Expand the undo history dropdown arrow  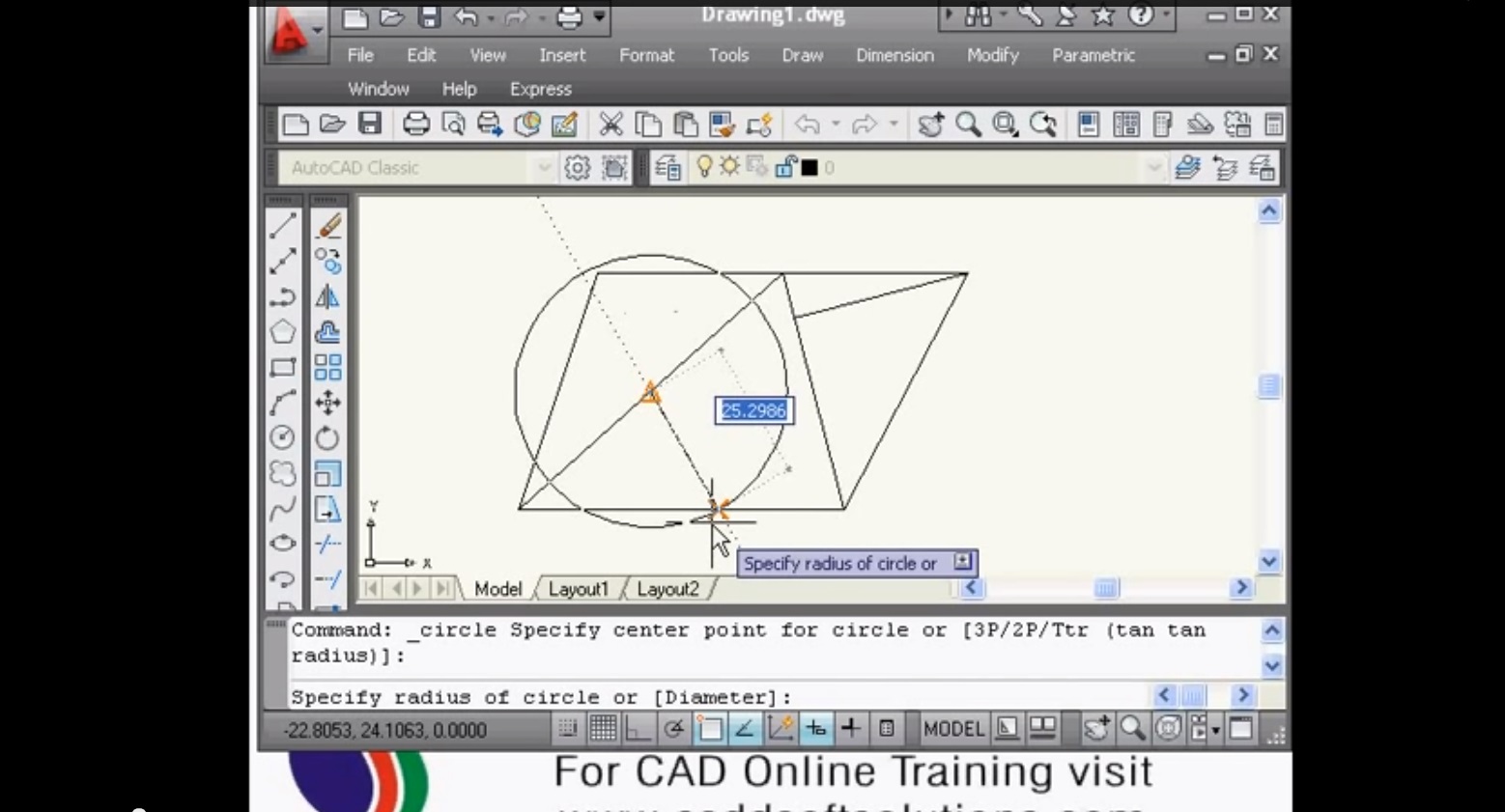pos(836,125)
